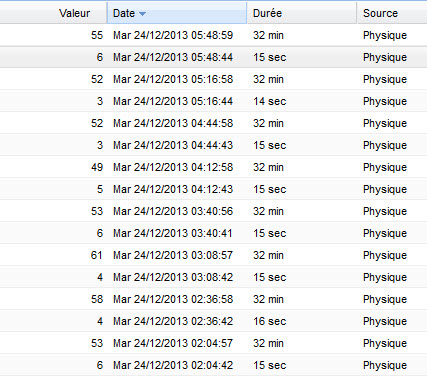Sort by the Valeur column header
The image size is (427, 379).
tap(53, 13)
